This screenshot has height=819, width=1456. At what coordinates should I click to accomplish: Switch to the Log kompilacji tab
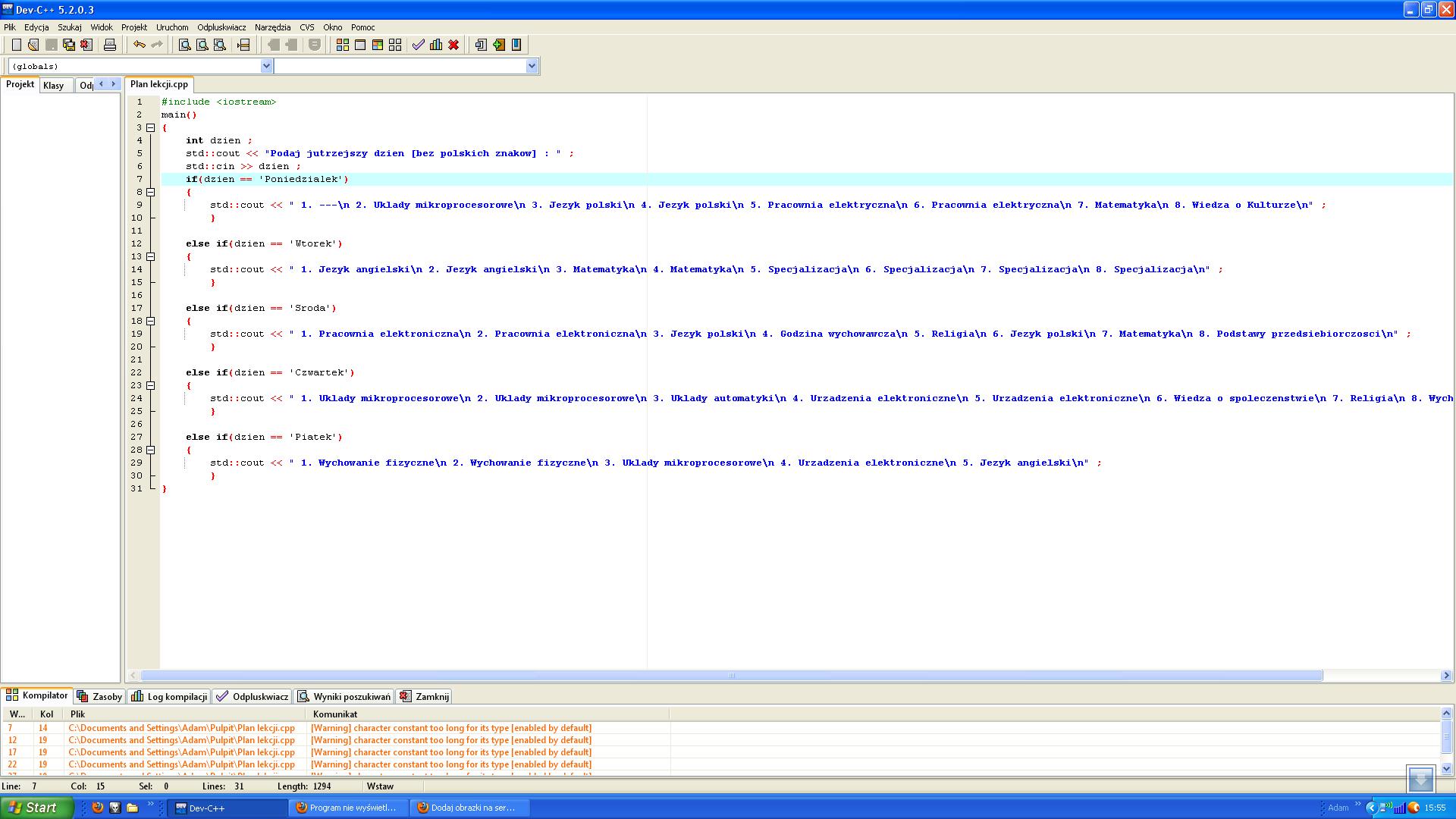(169, 696)
